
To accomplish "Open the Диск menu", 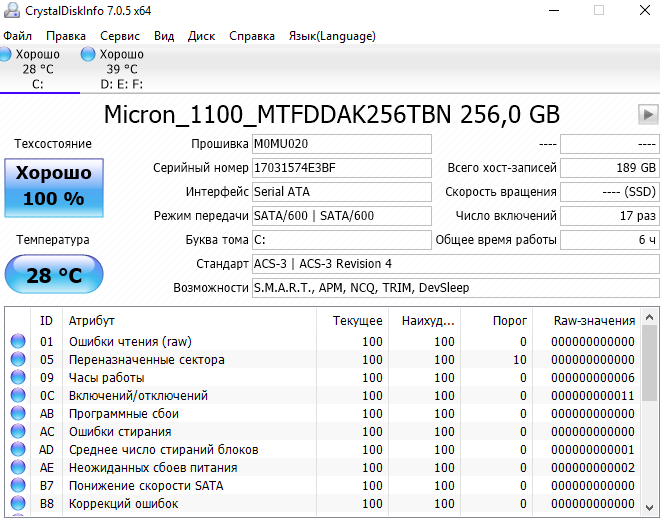I will tap(201, 36).
